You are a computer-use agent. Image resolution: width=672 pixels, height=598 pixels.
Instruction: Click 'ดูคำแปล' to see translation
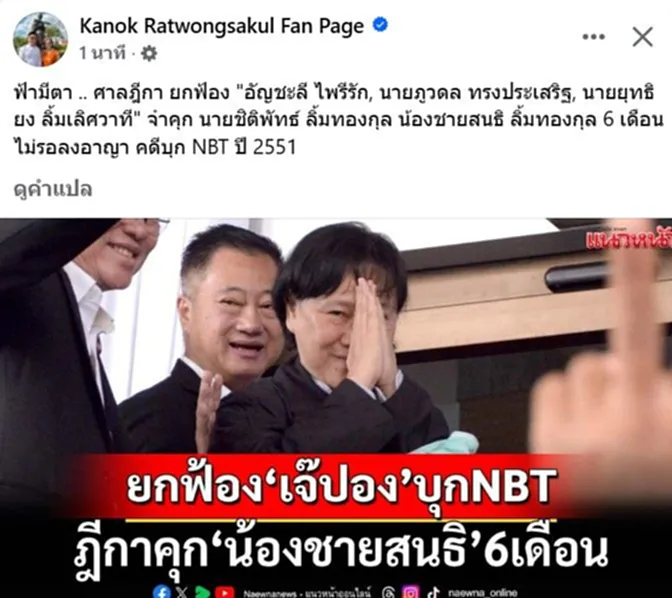tap(53, 189)
